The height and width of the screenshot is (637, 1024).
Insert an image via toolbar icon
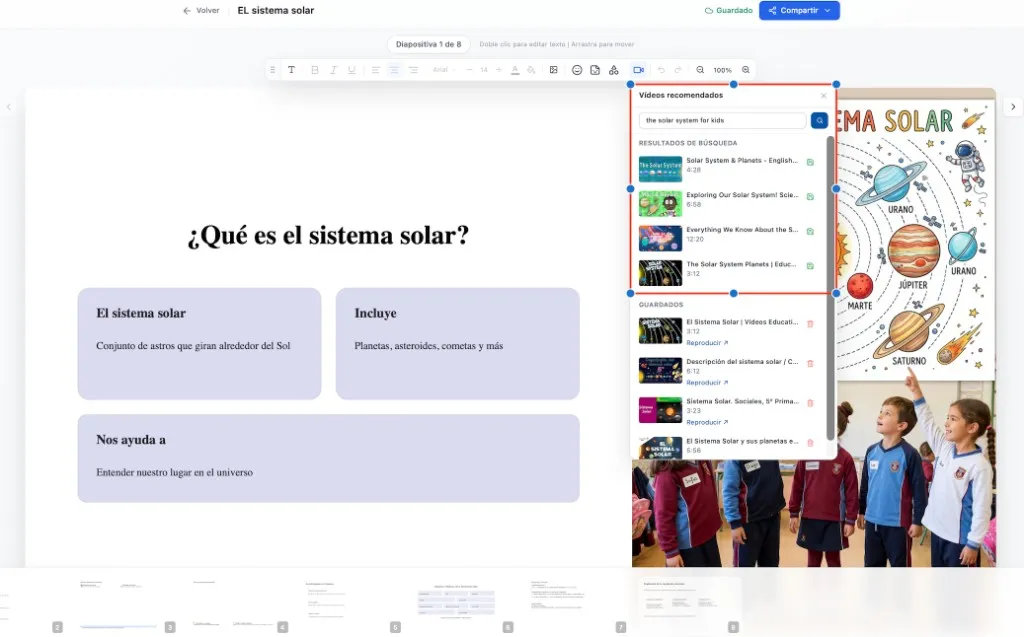[553, 70]
